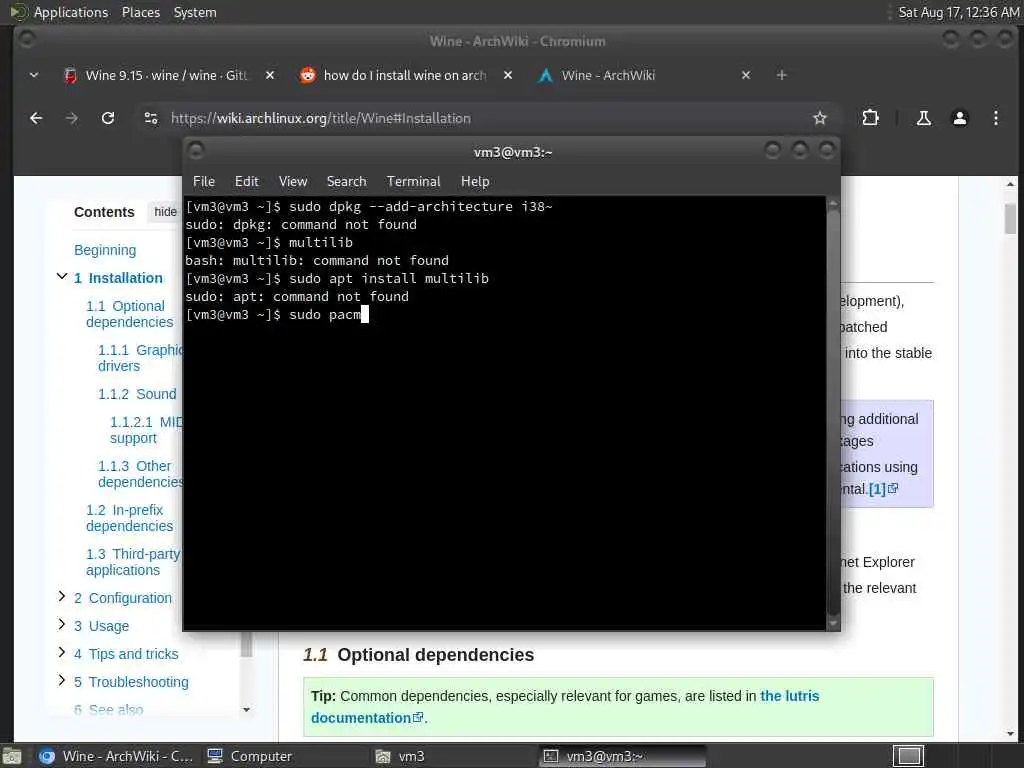Open the profile avatar menu
The width and height of the screenshot is (1024, 768).
point(959,118)
